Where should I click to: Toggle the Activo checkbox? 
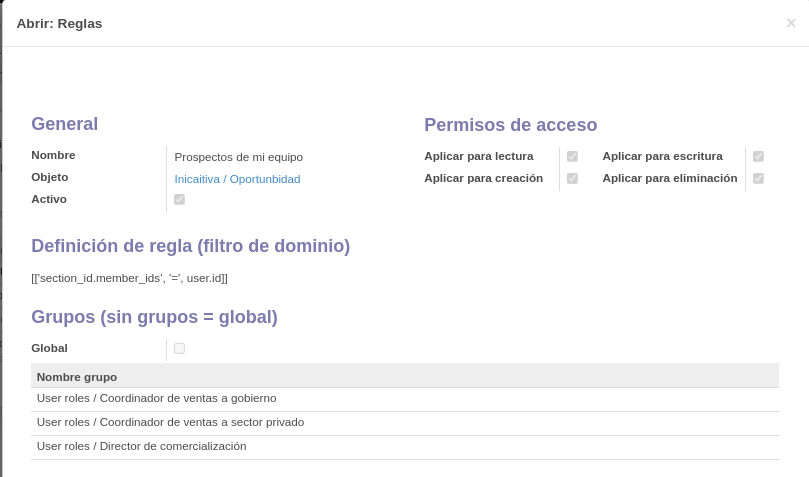click(x=179, y=199)
